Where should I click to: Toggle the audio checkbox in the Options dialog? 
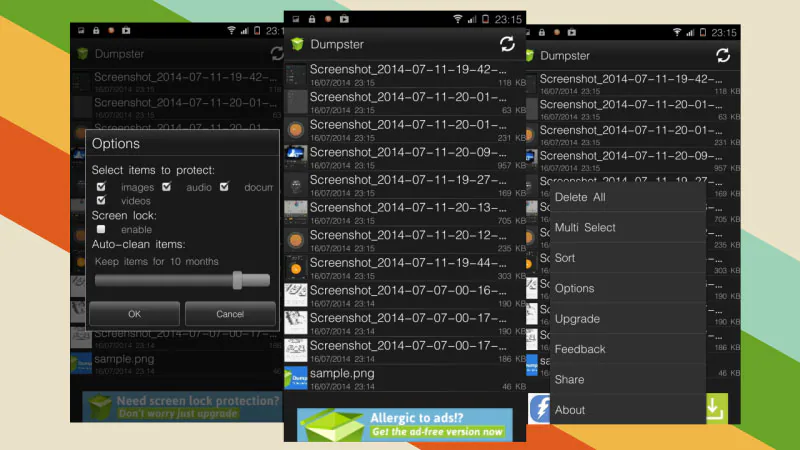166,187
